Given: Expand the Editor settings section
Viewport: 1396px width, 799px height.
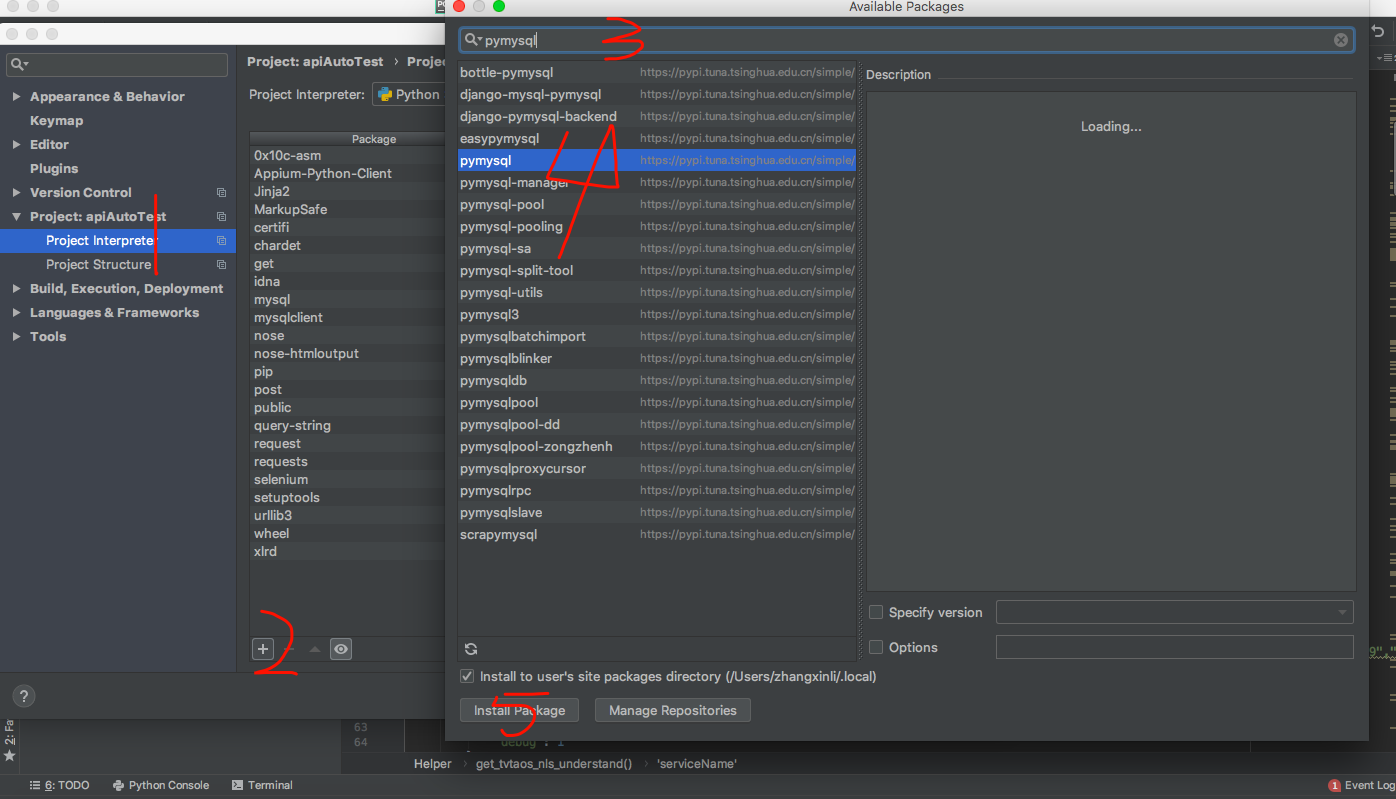Looking at the screenshot, I should [x=16, y=145].
